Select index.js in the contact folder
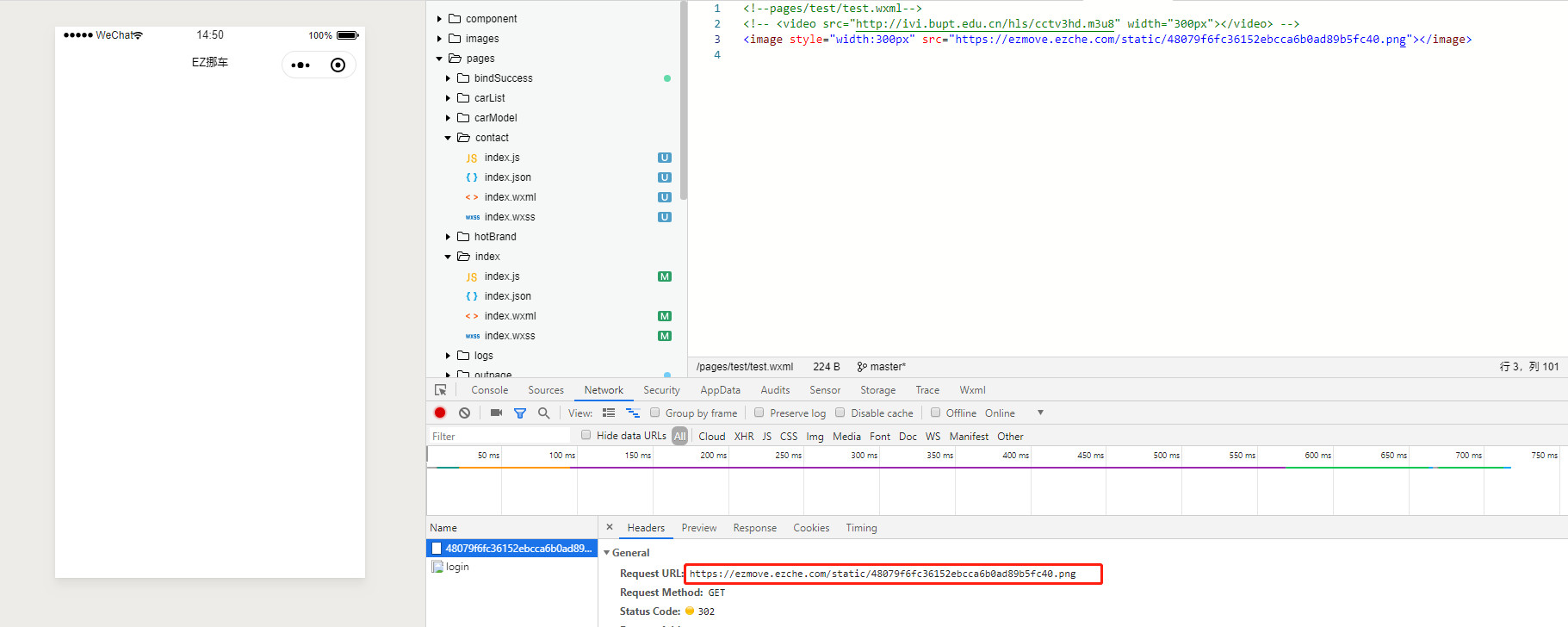Viewport: 1568px width, 627px height. 502,158
